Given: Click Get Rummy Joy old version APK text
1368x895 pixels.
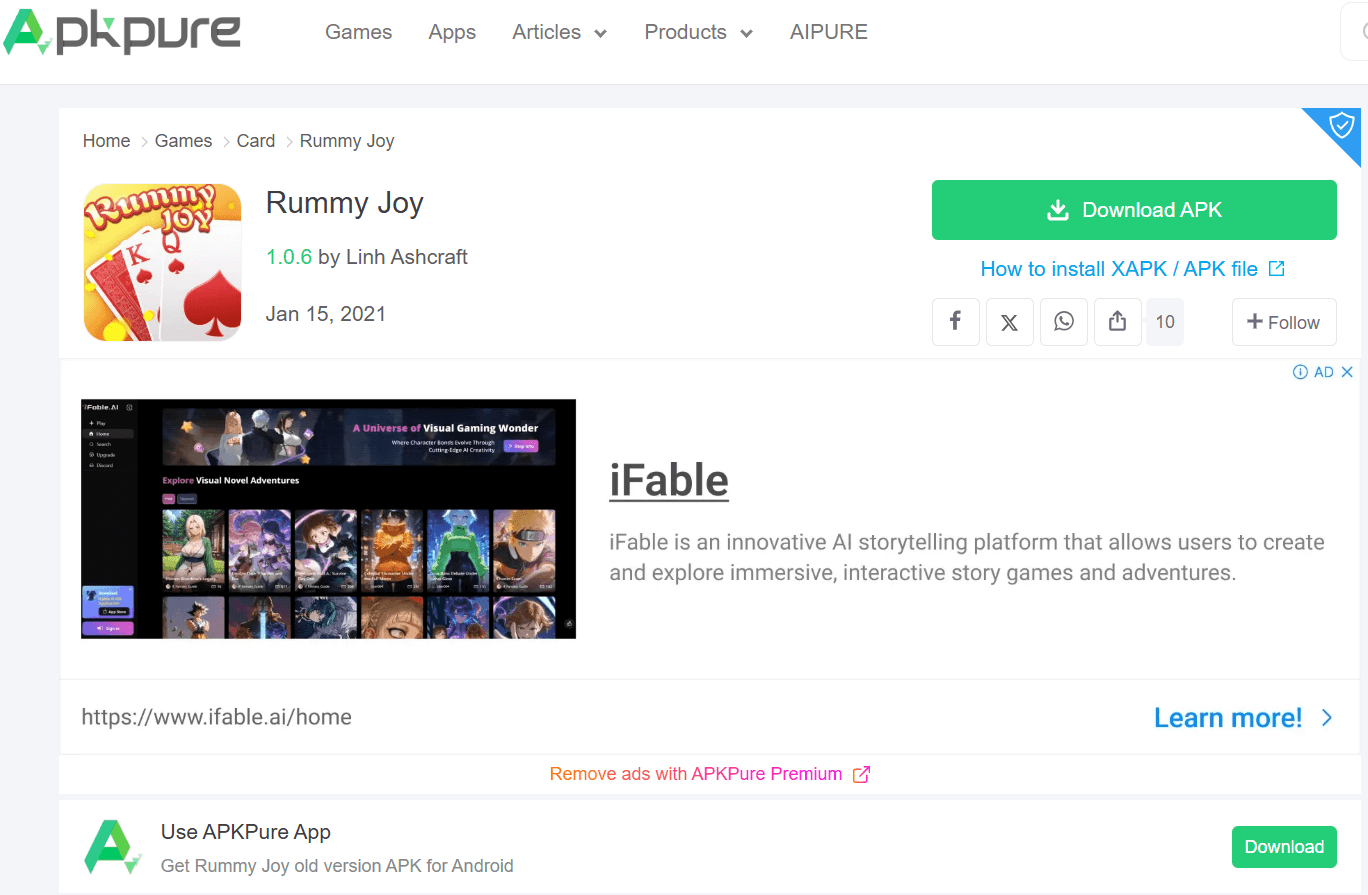Looking at the screenshot, I should coord(337,866).
